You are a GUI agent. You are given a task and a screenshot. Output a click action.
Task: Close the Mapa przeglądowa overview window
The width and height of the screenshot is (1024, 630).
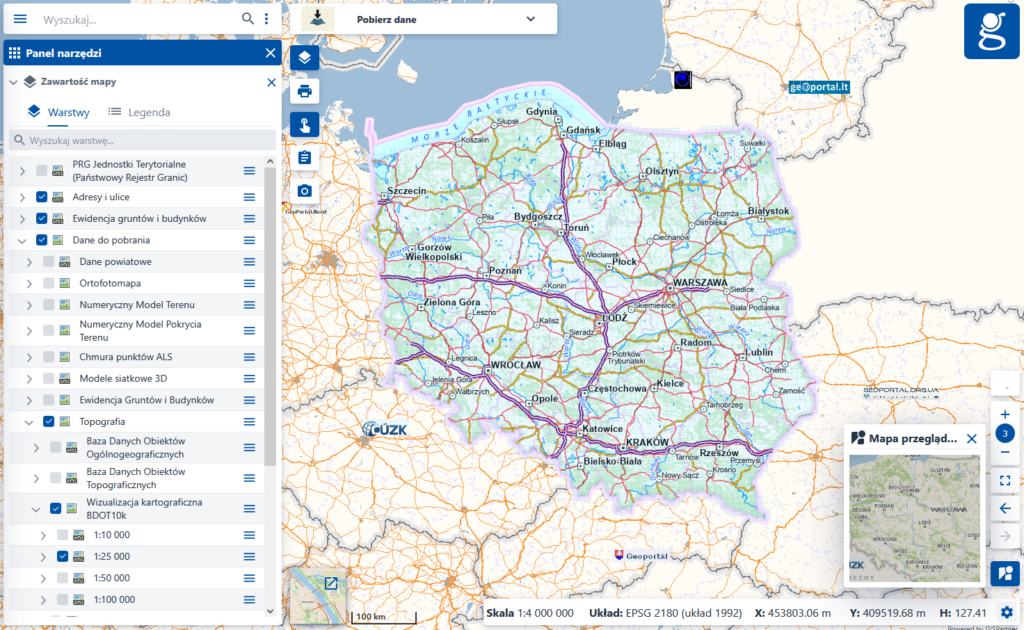[971, 438]
